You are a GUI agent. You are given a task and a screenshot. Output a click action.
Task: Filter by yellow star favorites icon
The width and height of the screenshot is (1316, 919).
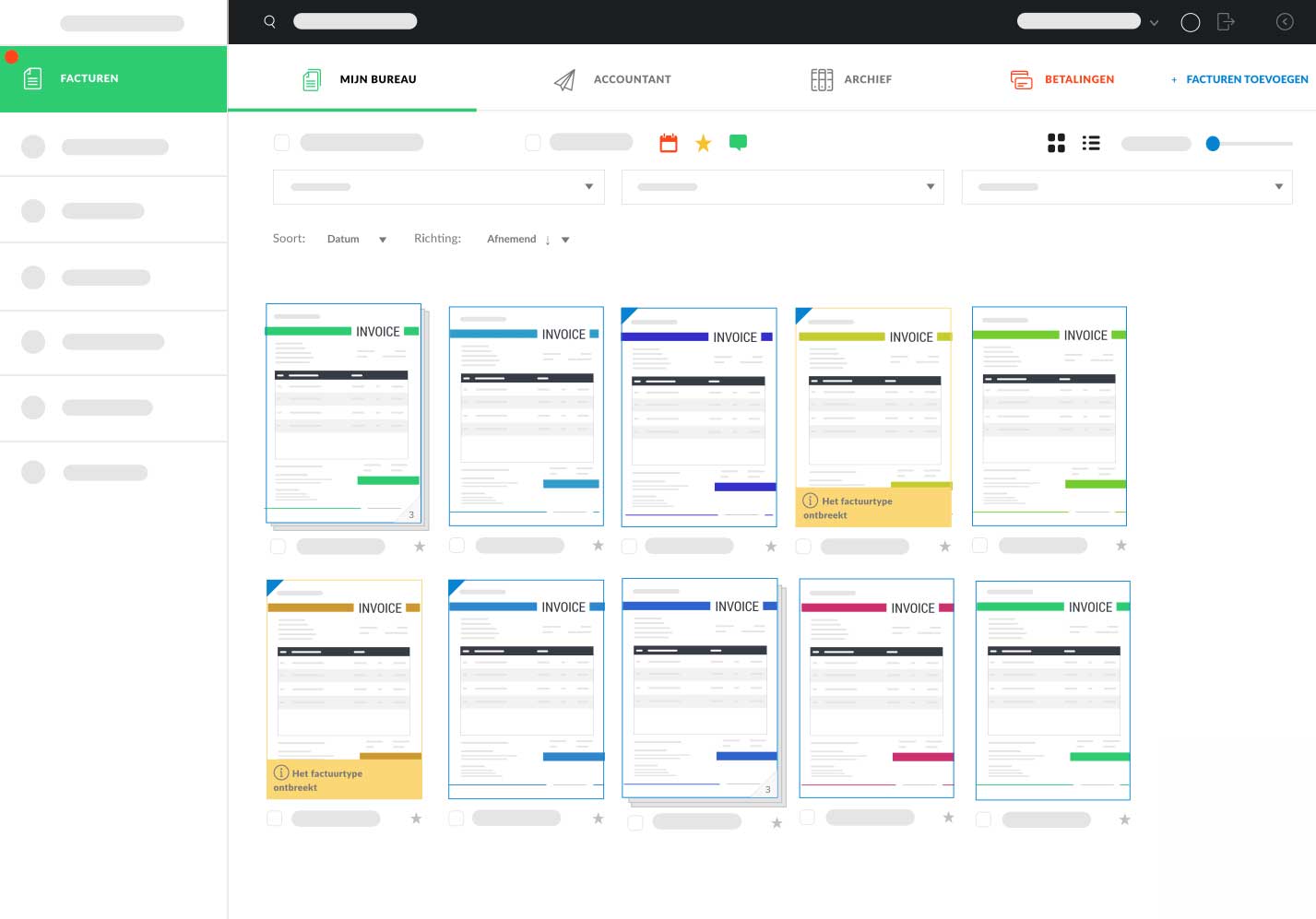[x=704, y=143]
